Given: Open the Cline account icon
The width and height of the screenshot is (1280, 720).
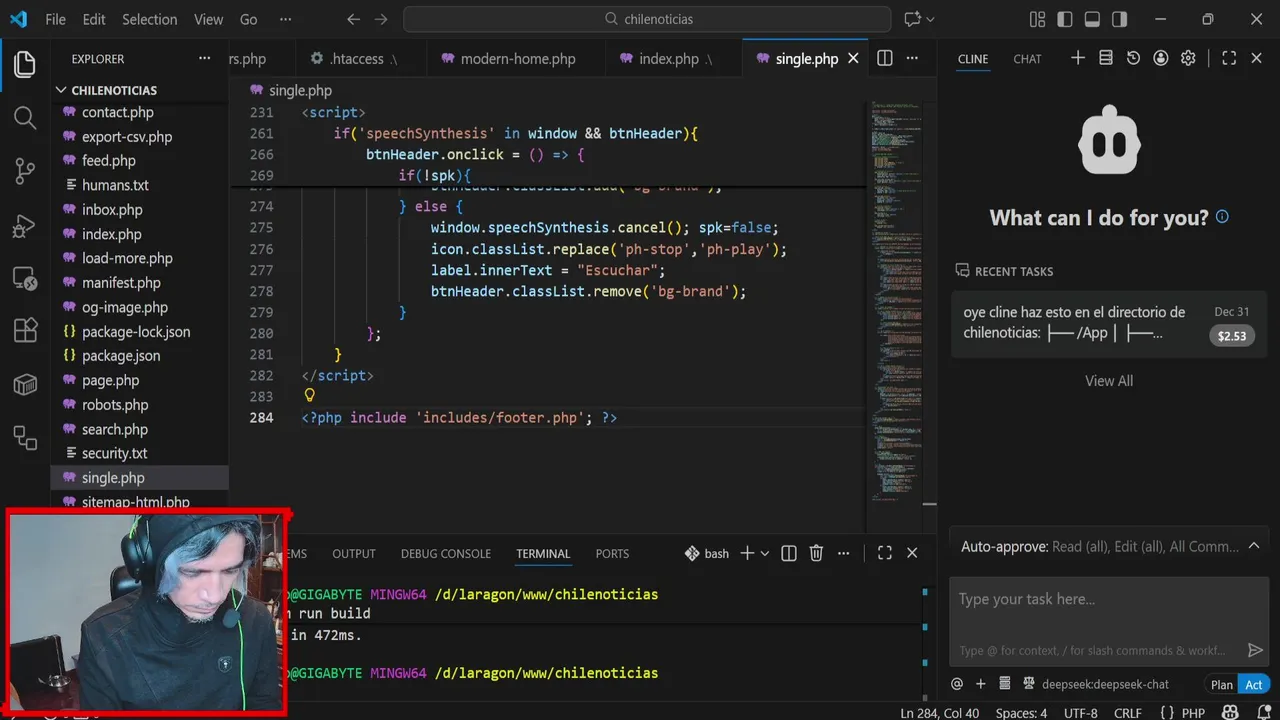Looking at the screenshot, I should (x=1161, y=59).
